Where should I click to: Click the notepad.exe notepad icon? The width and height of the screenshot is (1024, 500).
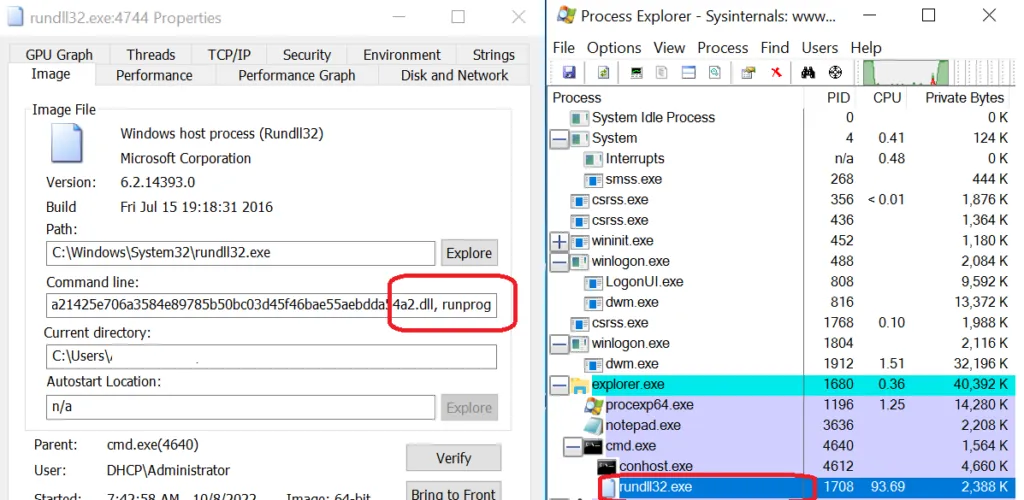[x=593, y=426]
